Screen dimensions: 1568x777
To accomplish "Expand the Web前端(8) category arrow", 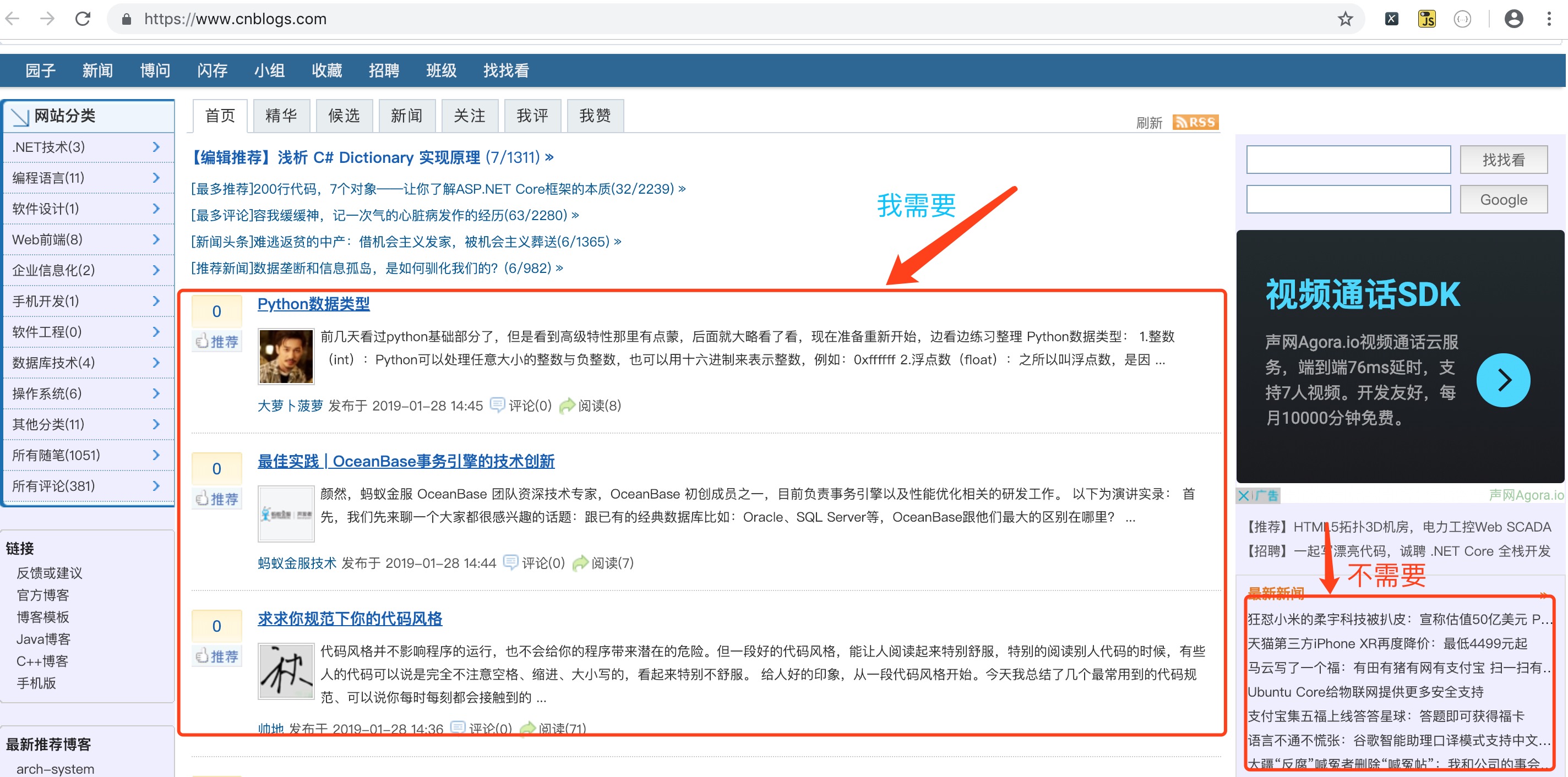I will (156, 239).
